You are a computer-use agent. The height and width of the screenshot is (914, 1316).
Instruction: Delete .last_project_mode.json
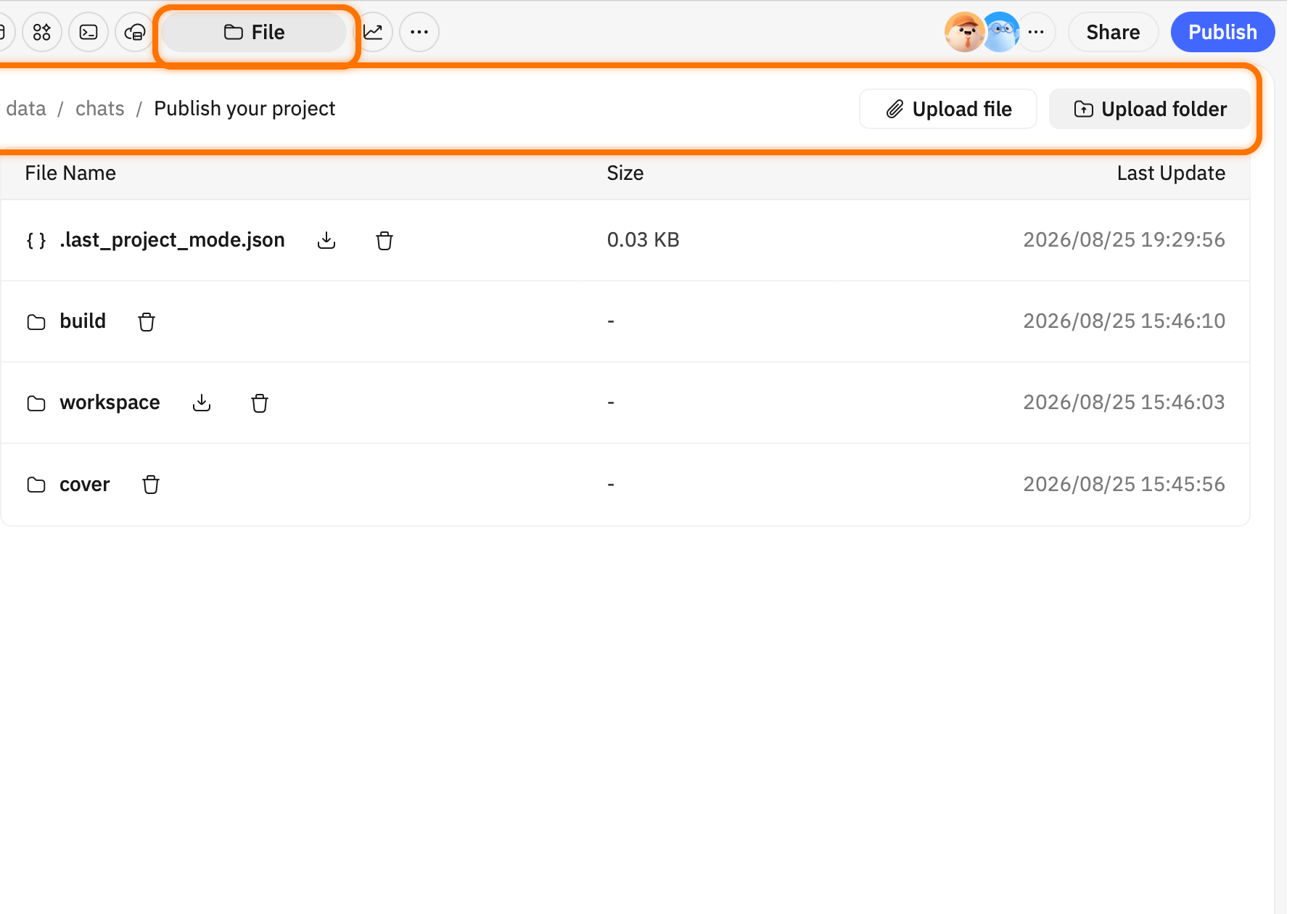pyautogui.click(x=384, y=241)
